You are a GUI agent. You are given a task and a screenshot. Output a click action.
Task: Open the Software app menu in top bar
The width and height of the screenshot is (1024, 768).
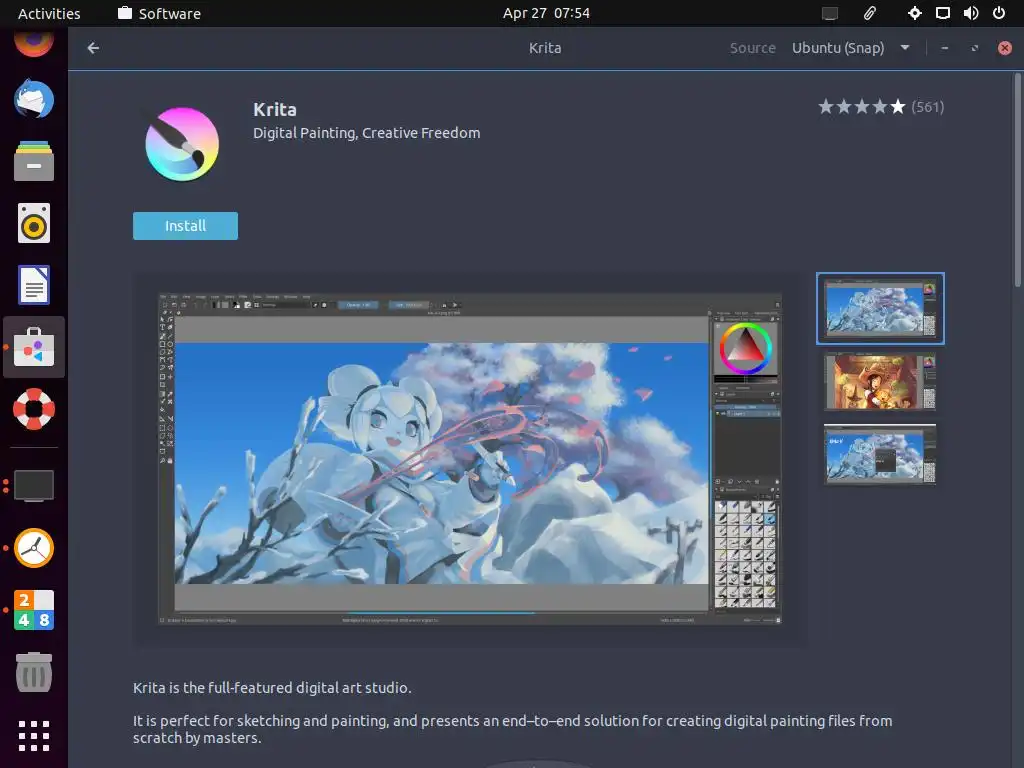click(x=159, y=13)
